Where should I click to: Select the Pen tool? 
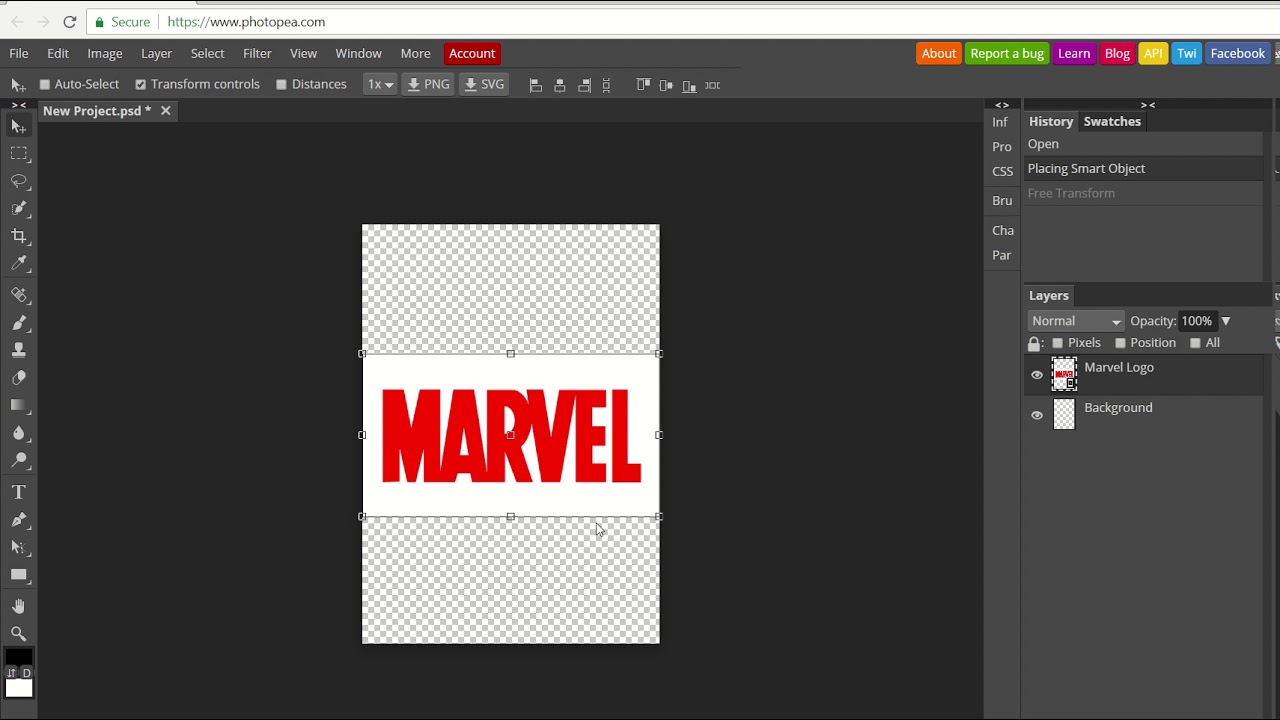click(18, 520)
